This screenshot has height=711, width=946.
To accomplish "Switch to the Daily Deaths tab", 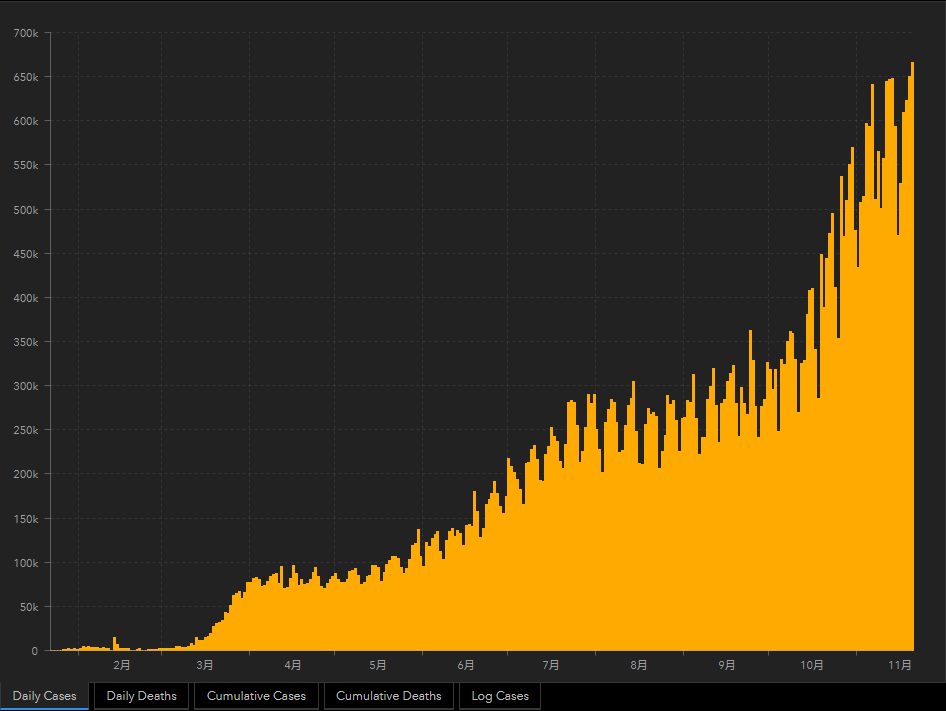I will 141,696.
